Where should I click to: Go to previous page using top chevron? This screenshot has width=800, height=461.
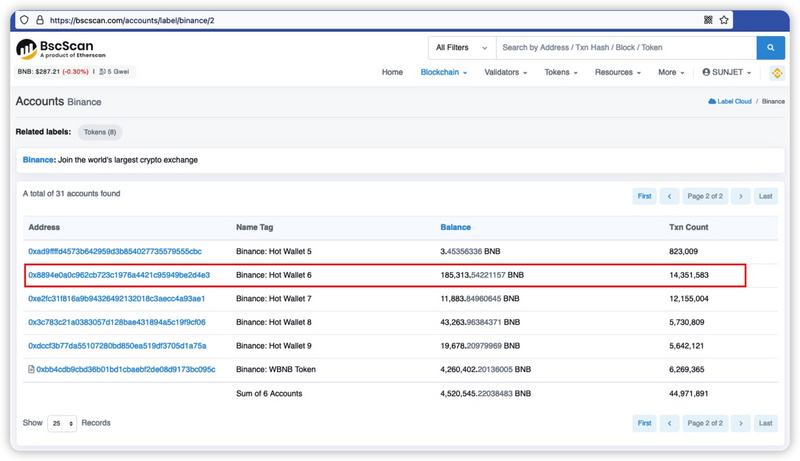click(669, 196)
